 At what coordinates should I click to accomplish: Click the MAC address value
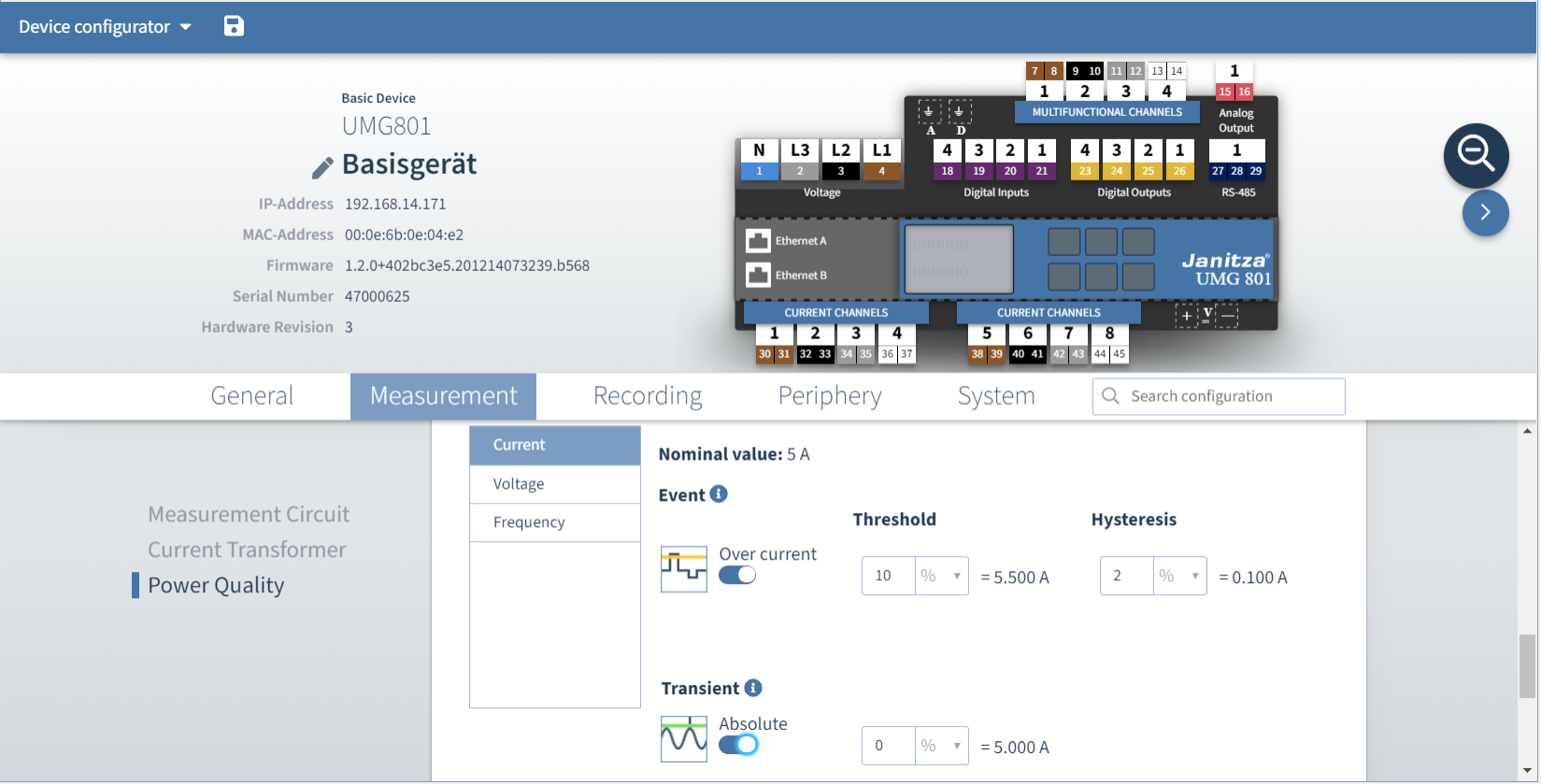point(404,235)
